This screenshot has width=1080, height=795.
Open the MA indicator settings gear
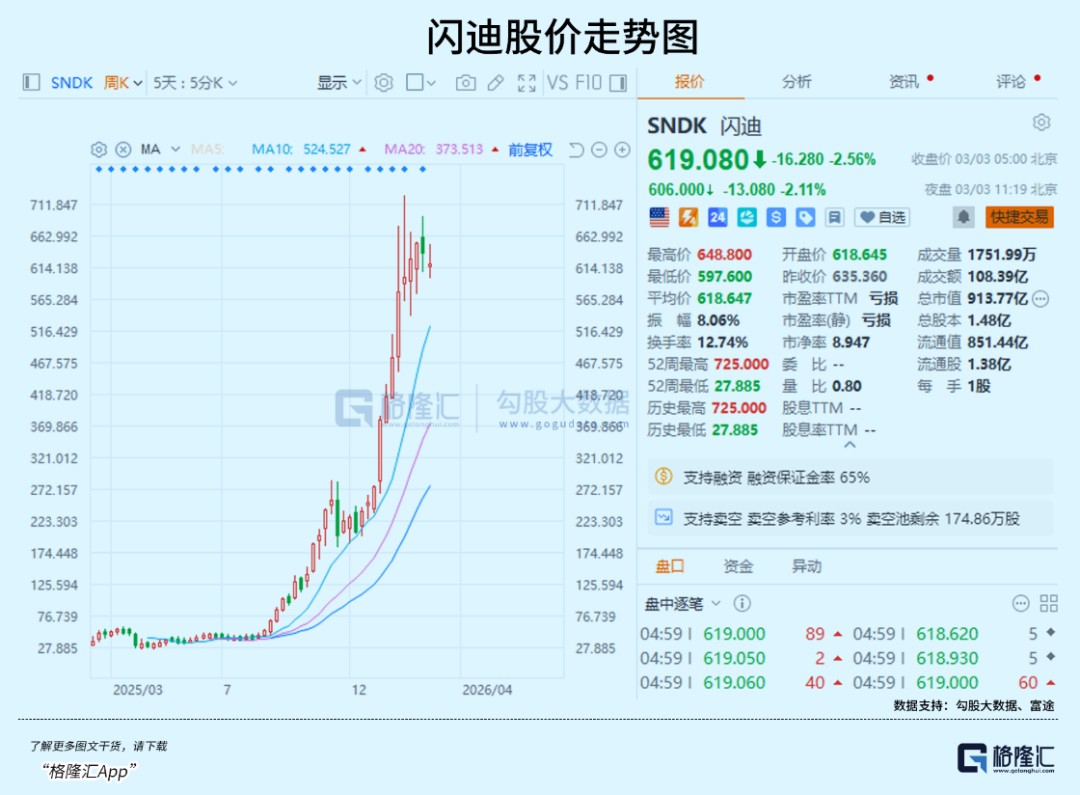click(98, 148)
